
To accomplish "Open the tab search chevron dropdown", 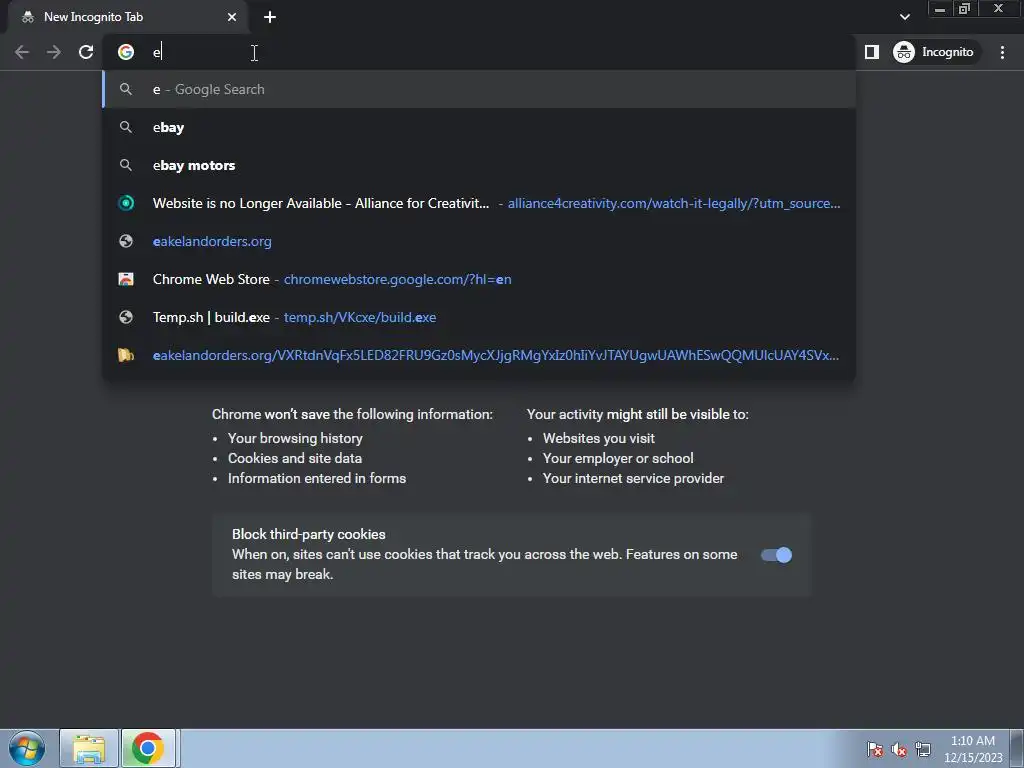I will pos(904,17).
